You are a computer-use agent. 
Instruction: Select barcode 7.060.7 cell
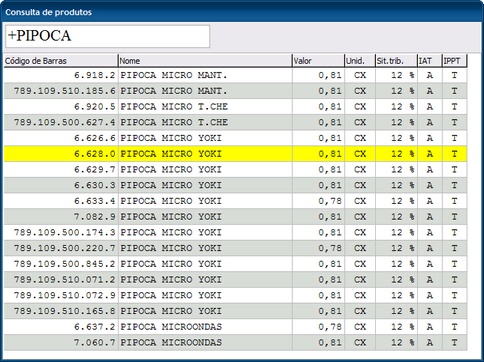[x=61, y=342]
